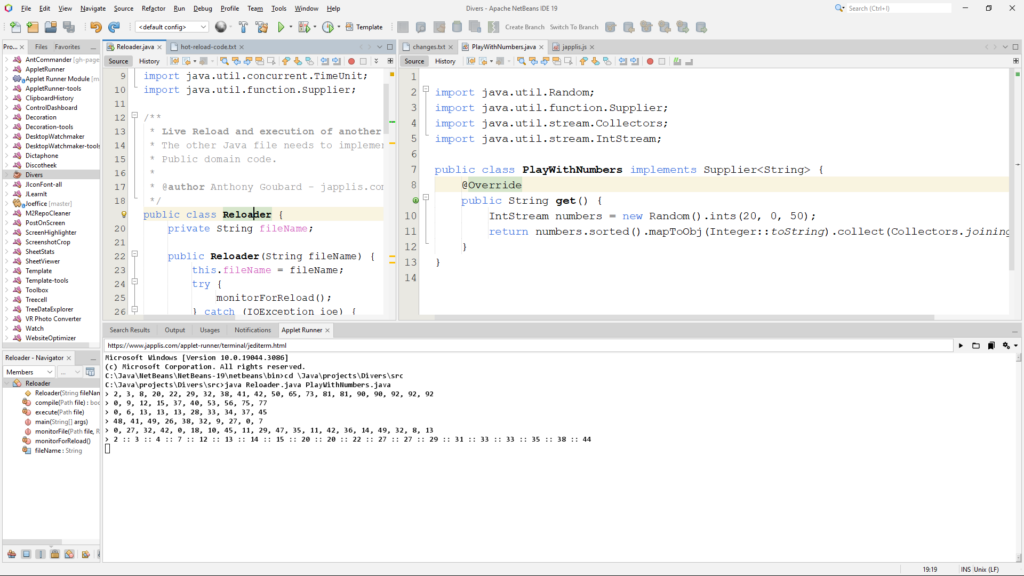Click the Applet Runner open folder icon
Image resolution: width=1024 pixels, height=576 pixels.
click(976, 345)
